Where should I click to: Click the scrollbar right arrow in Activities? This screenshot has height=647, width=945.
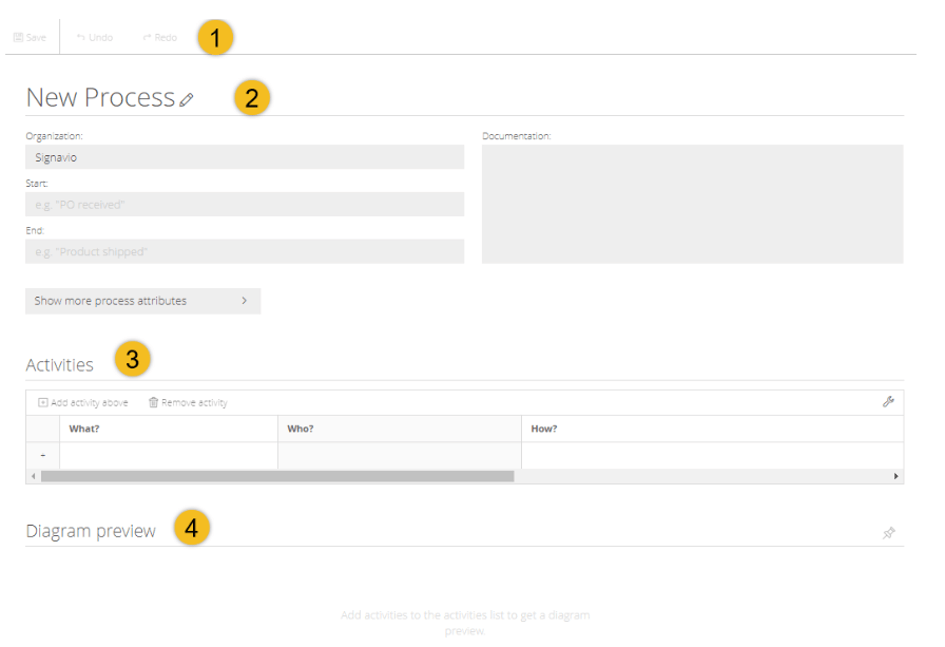(896, 476)
